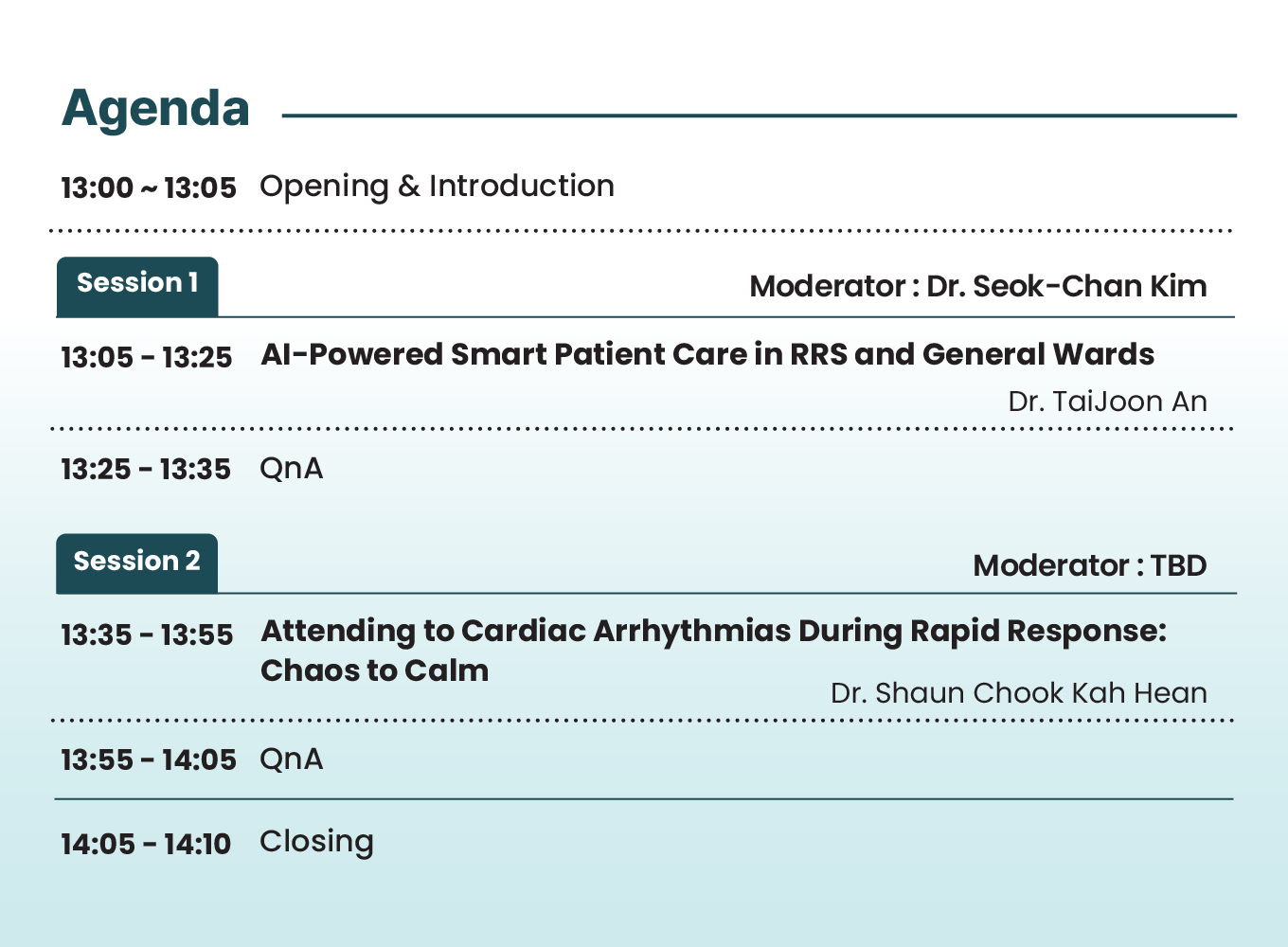Click the QnA entry at 13:25
Screen dimensions: 1288x947
pyautogui.click(x=291, y=469)
